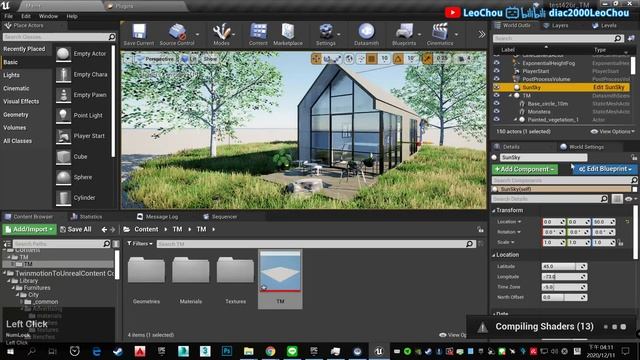Click the Settings toolbar icon

coord(326,31)
